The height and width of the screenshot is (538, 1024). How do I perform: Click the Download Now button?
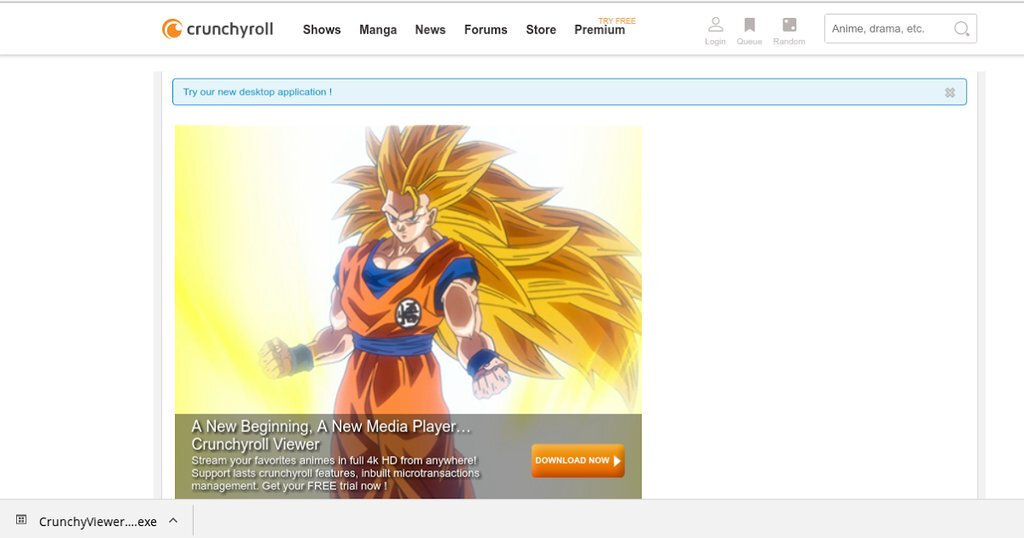[578, 460]
